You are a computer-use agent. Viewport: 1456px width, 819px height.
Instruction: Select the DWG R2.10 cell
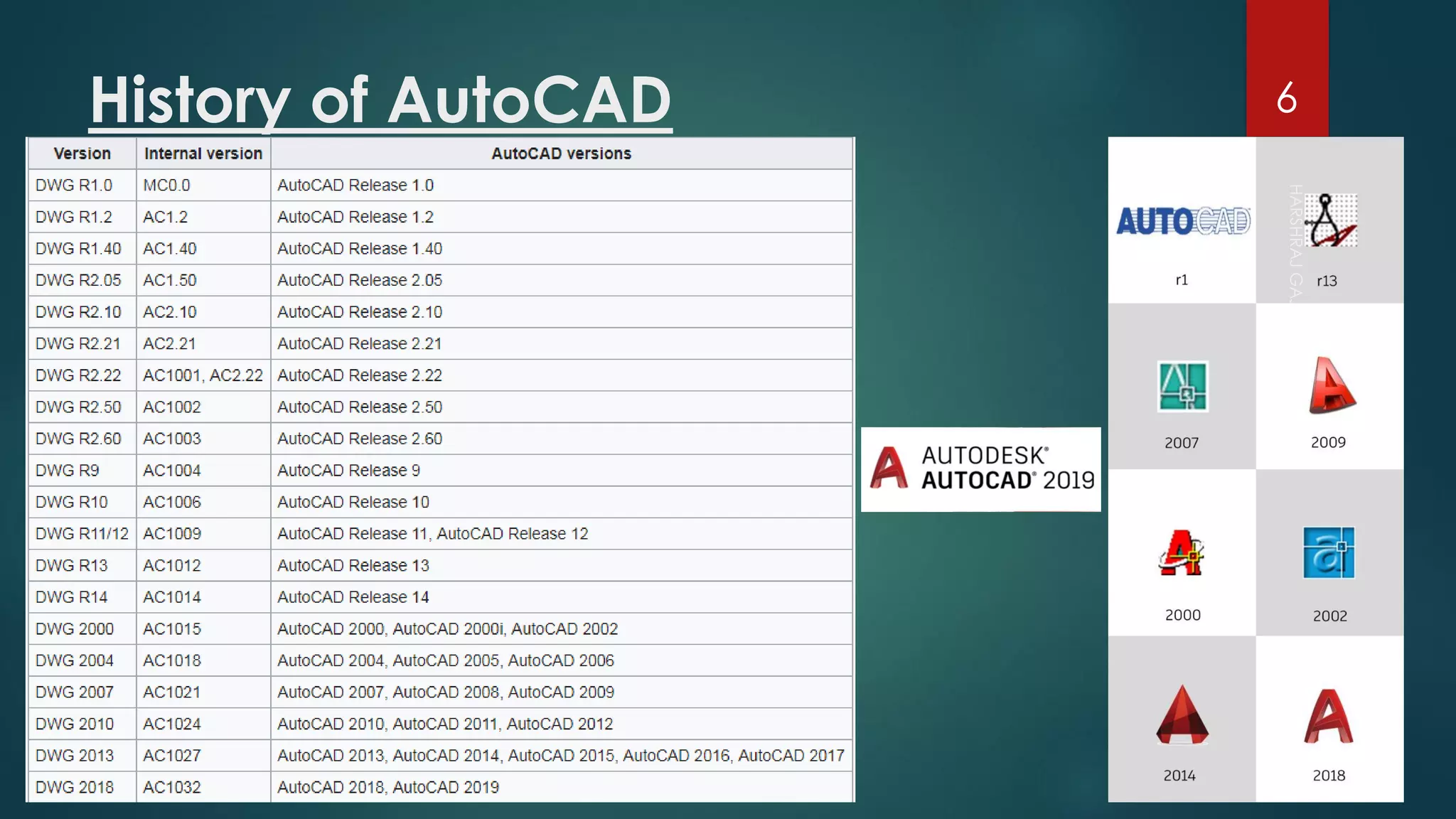(x=82, y=312)
